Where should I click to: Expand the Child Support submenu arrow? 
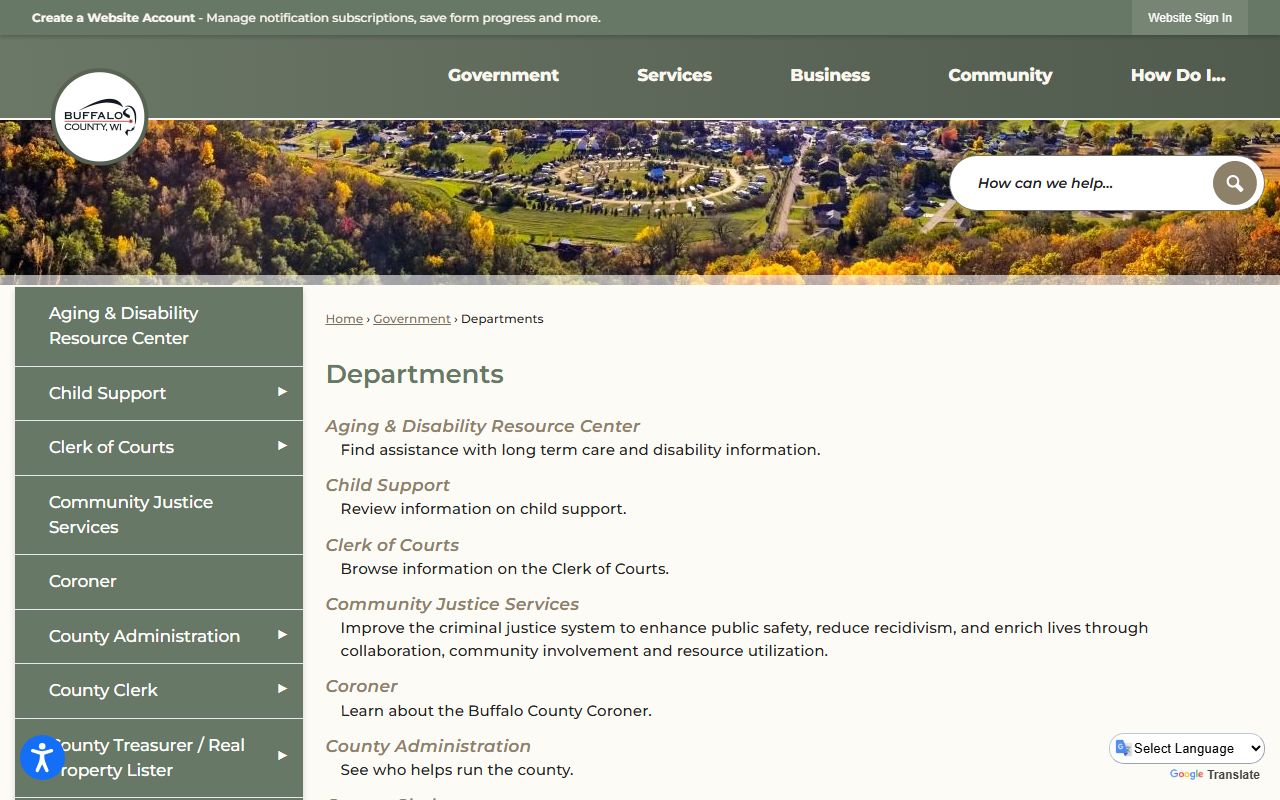[282, 392]
